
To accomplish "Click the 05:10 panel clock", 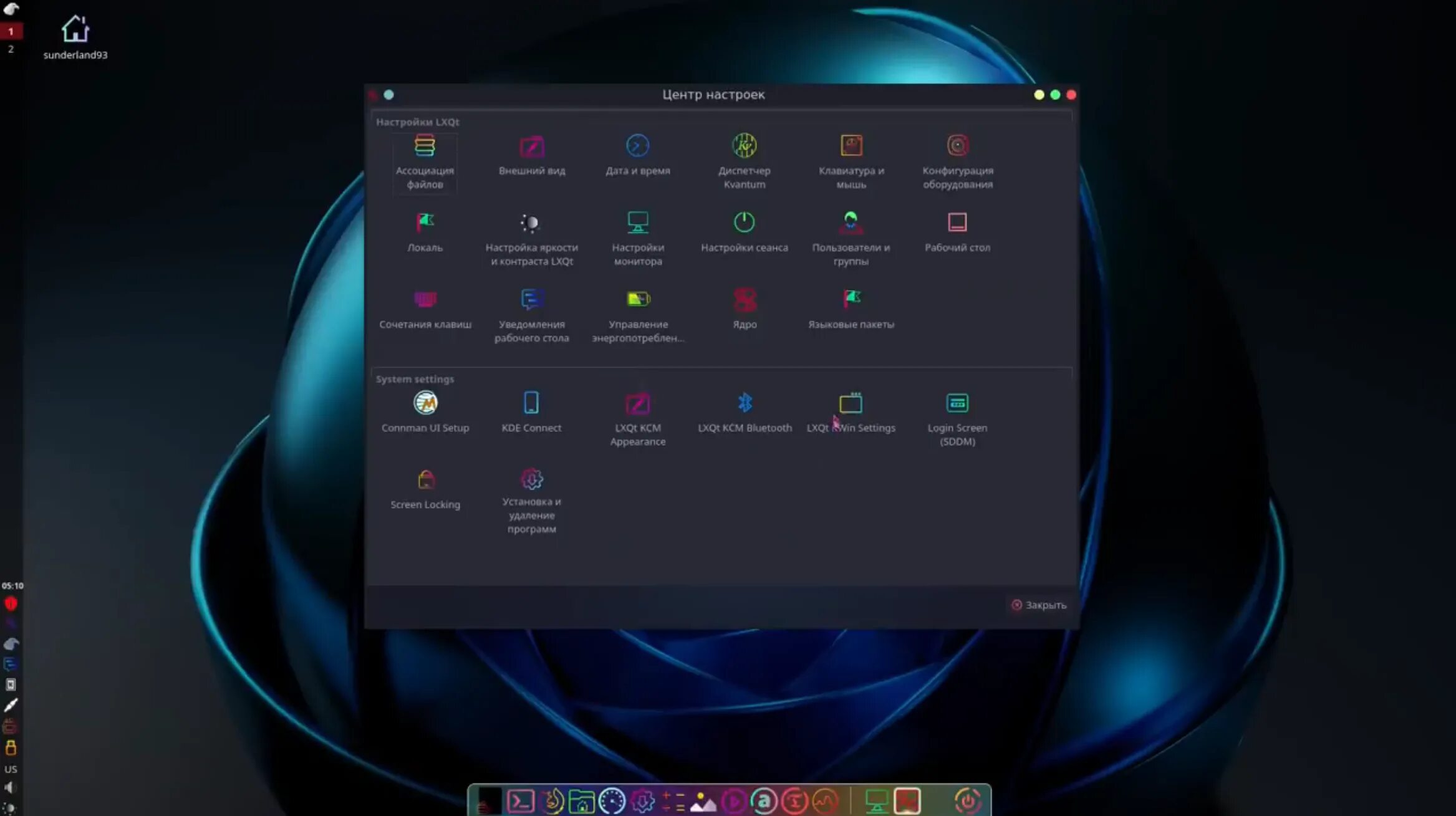I will click(12, 585).
